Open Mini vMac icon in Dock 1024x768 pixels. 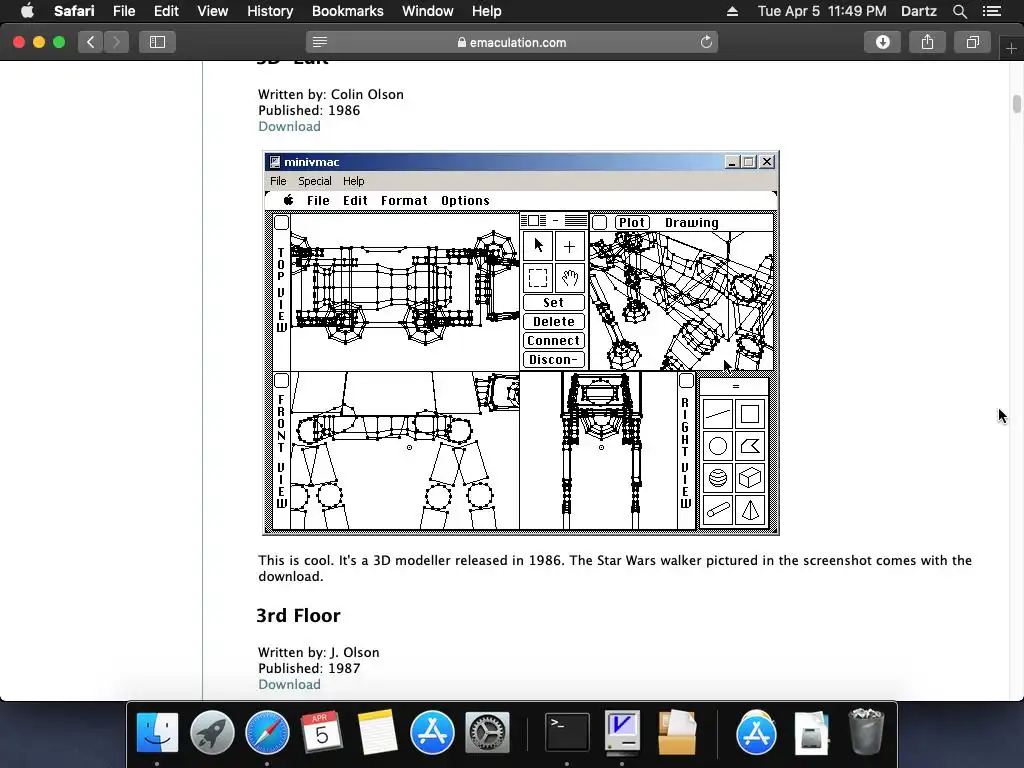[622, 731]
